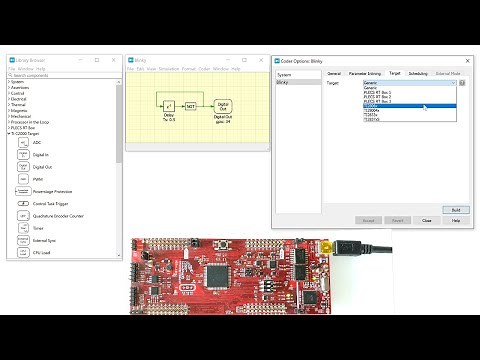Expand the Magnetic library category
This screenshot has width=480, height=360.
[x=9, y=110]
